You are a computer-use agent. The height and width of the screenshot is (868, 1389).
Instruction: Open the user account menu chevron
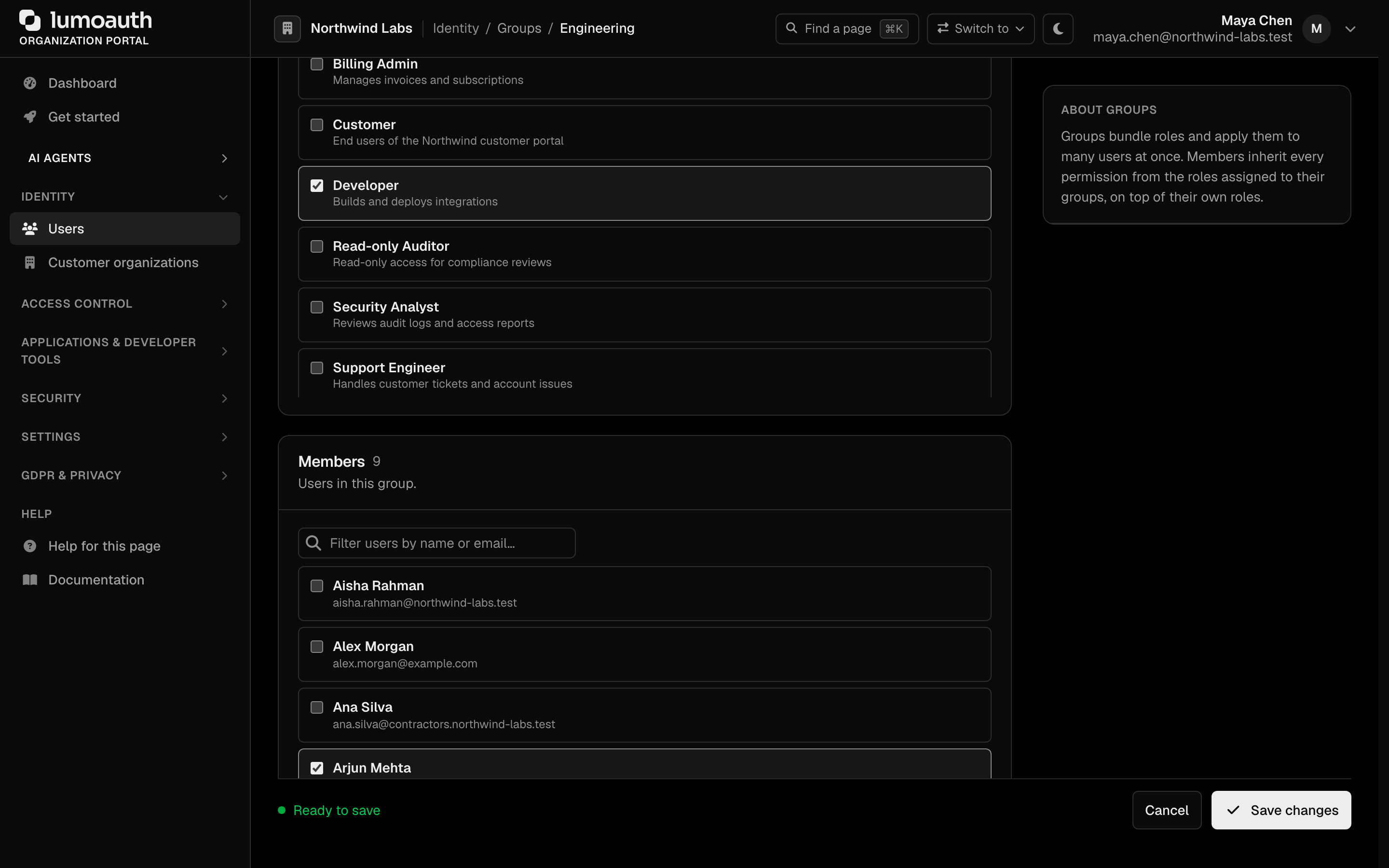pyautogui.click(x=1350, y=29)
